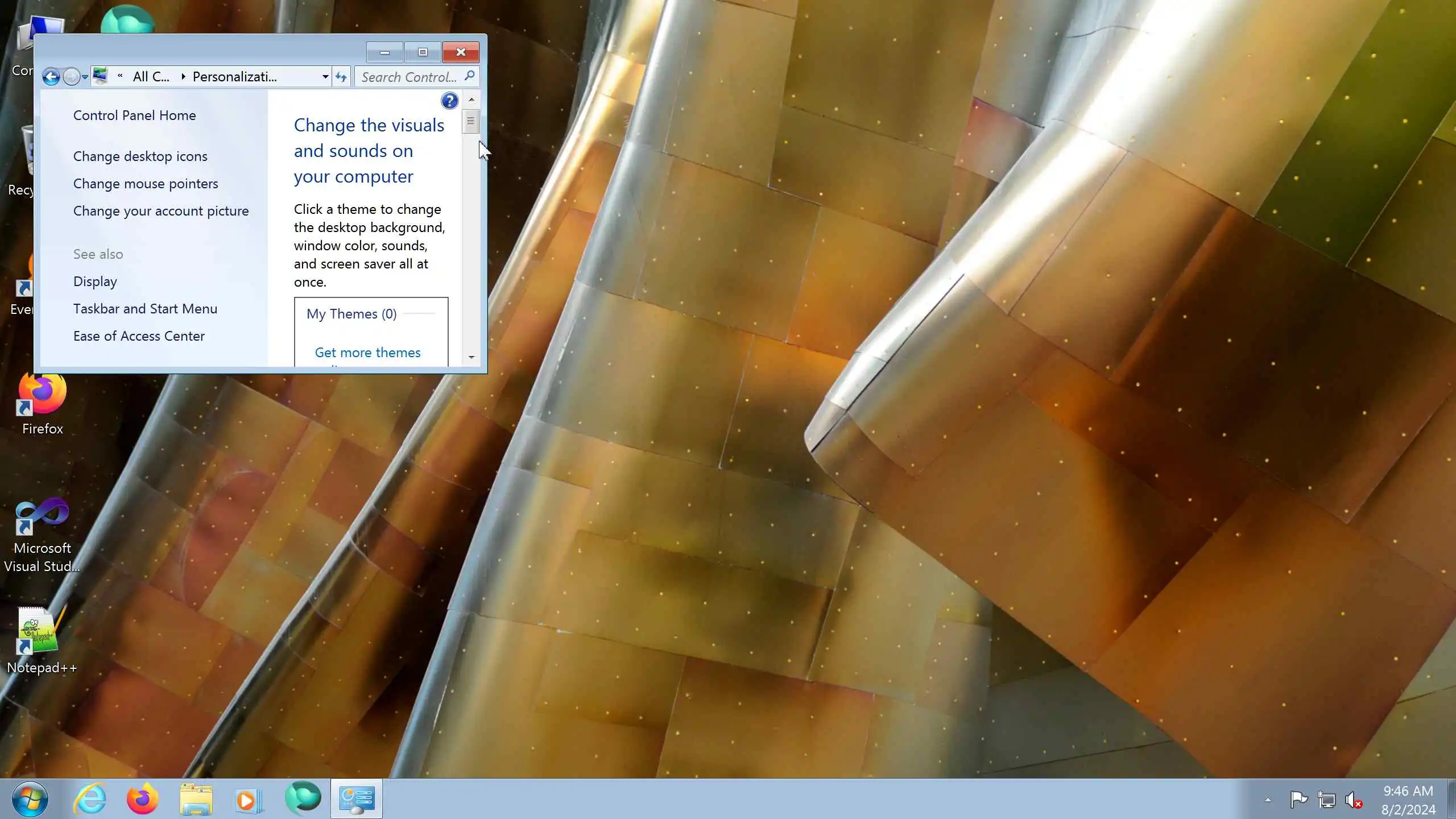
Task: Open the Change desktop icons link
Action: pyautogui.click(x=140, y=156)
